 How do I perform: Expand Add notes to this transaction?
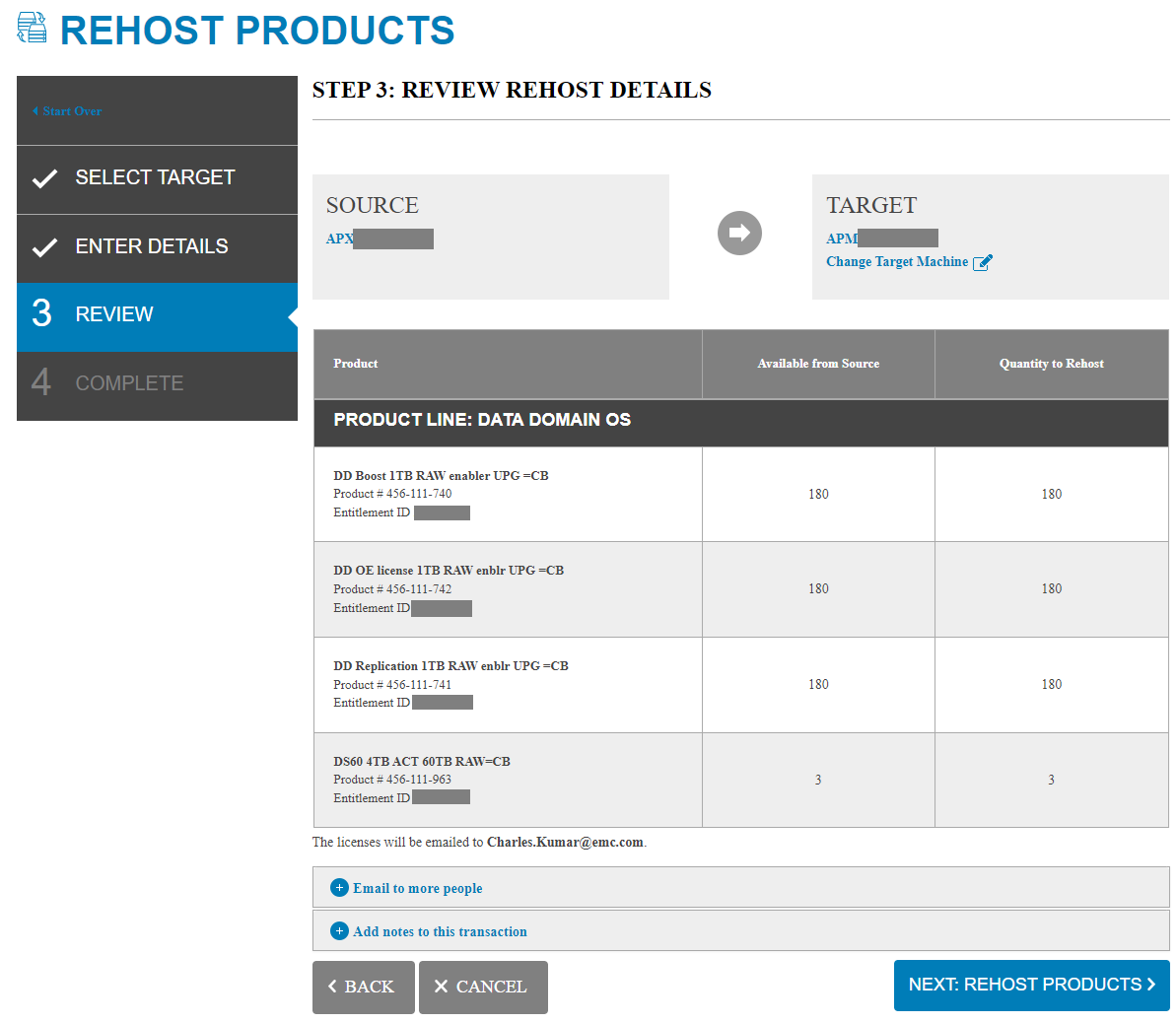pyautogui.click(x=741, y=931)
